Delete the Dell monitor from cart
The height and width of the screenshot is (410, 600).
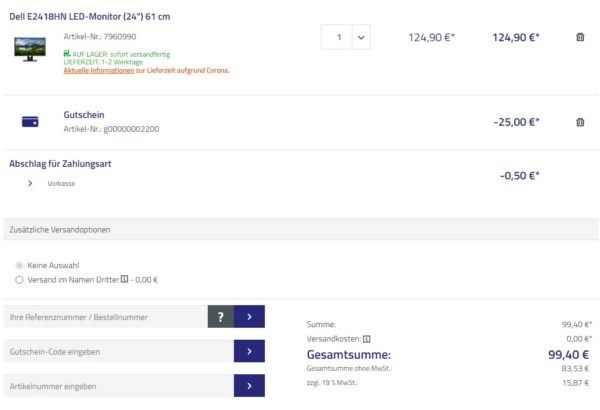(x=580, y=37)
